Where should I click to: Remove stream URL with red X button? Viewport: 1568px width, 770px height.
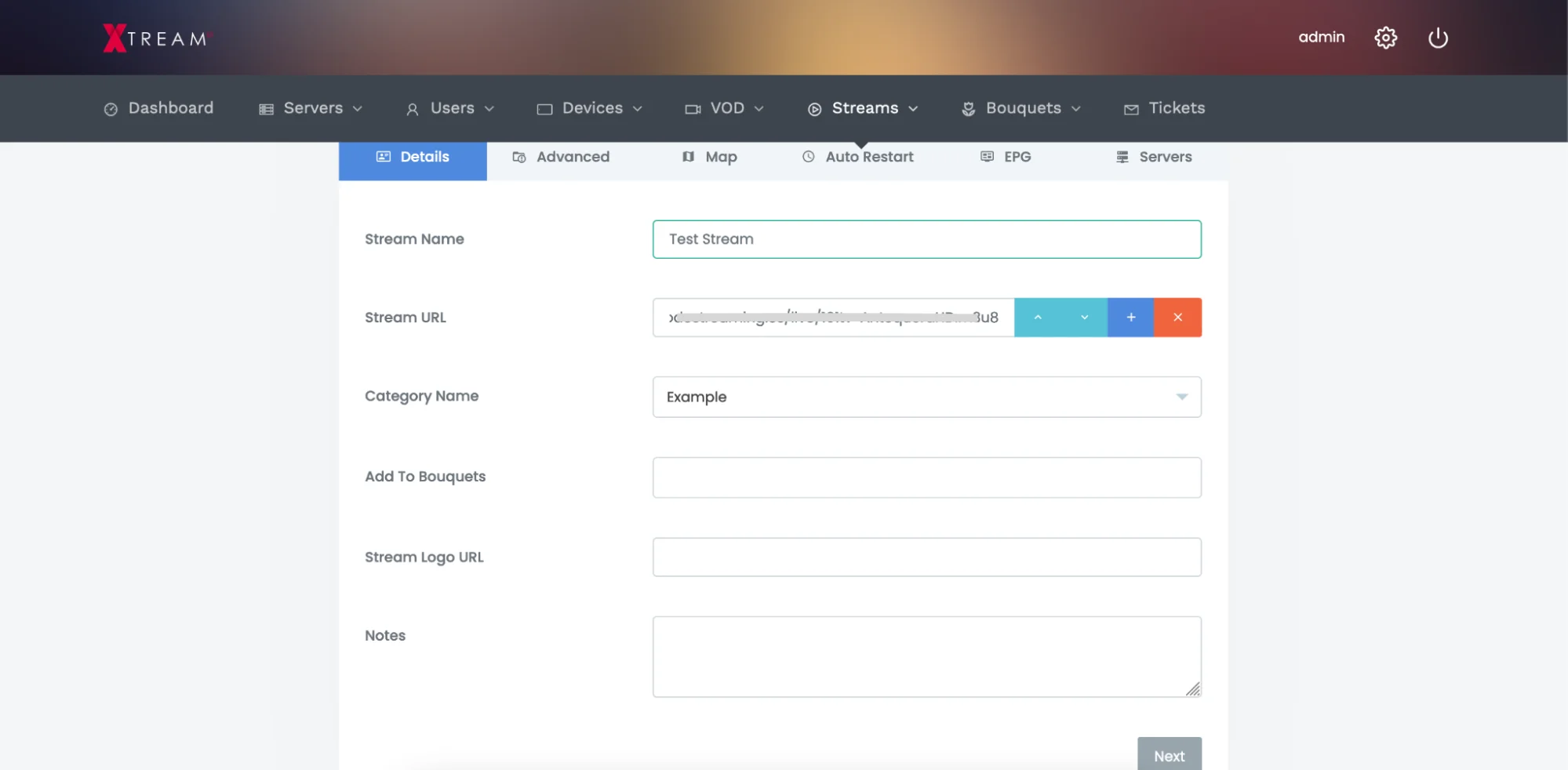(x=1177, y=318)
